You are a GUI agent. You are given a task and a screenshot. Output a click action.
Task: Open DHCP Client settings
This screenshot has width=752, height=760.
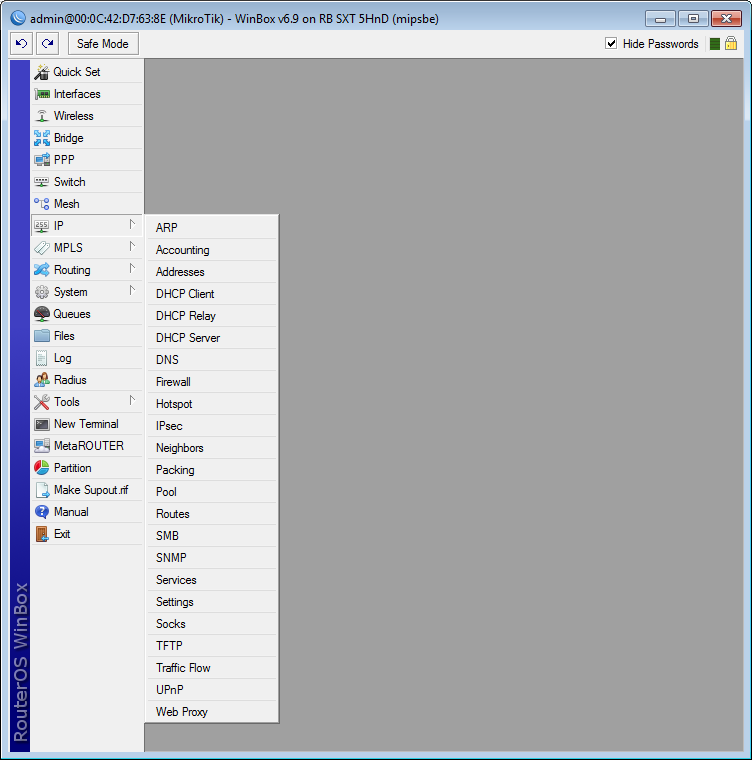coord(212,294)
